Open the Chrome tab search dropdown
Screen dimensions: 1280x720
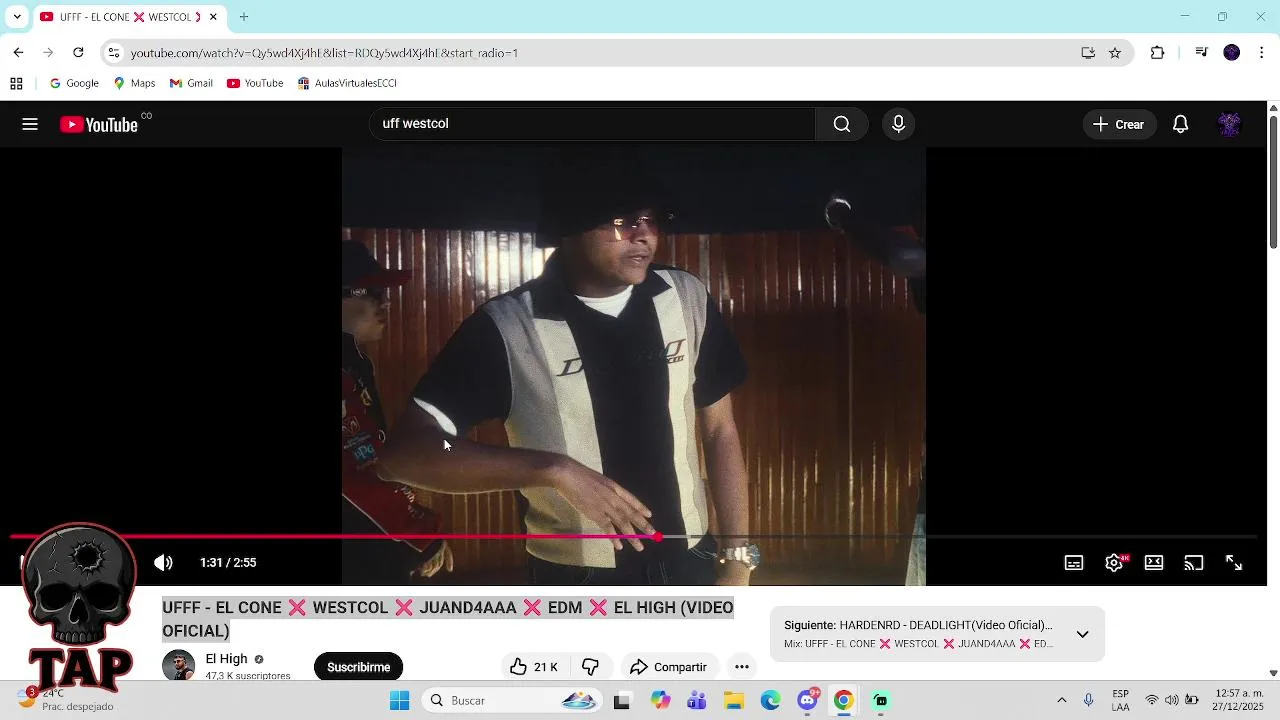[16, 17]
